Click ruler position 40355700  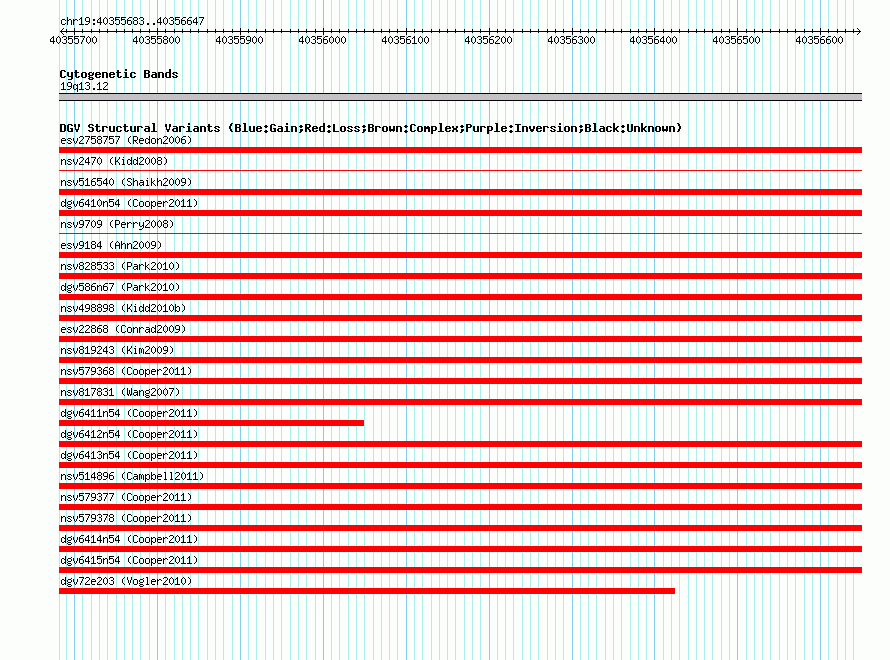(x=73, y=40)
